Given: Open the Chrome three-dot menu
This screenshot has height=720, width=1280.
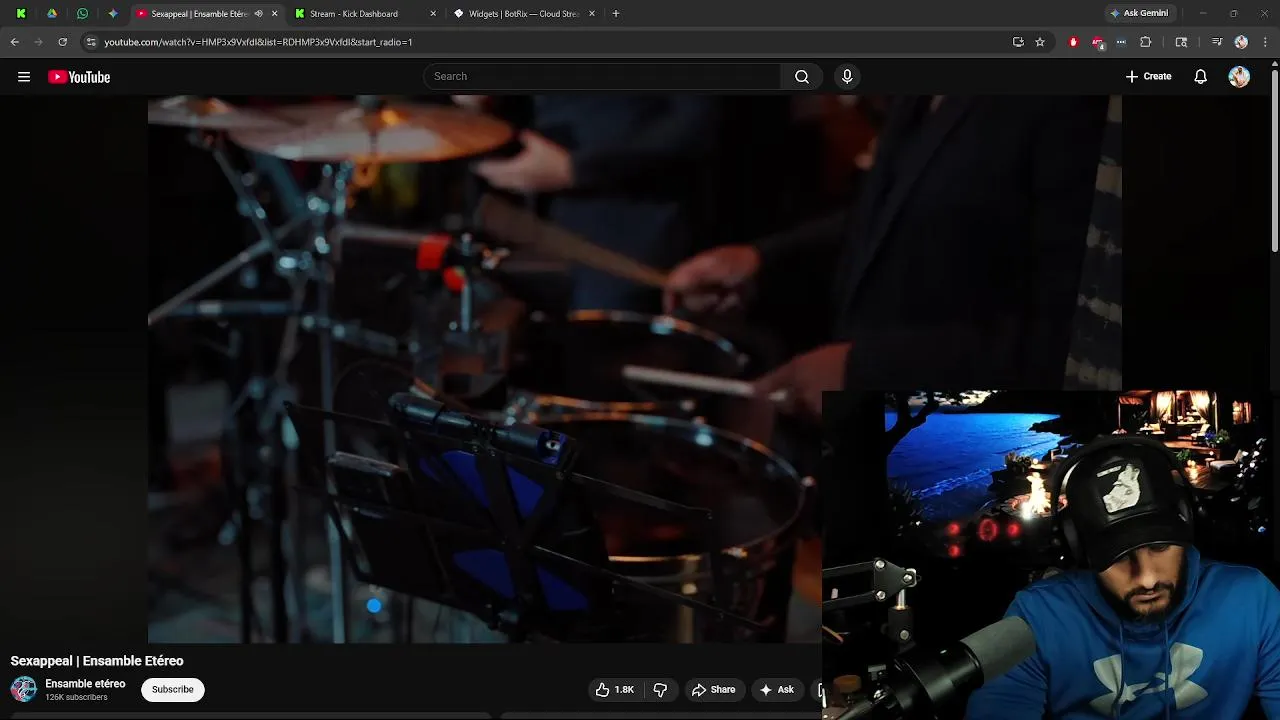Looking at the screenshot, I should pyautogui.click(x=1266, y=42).
